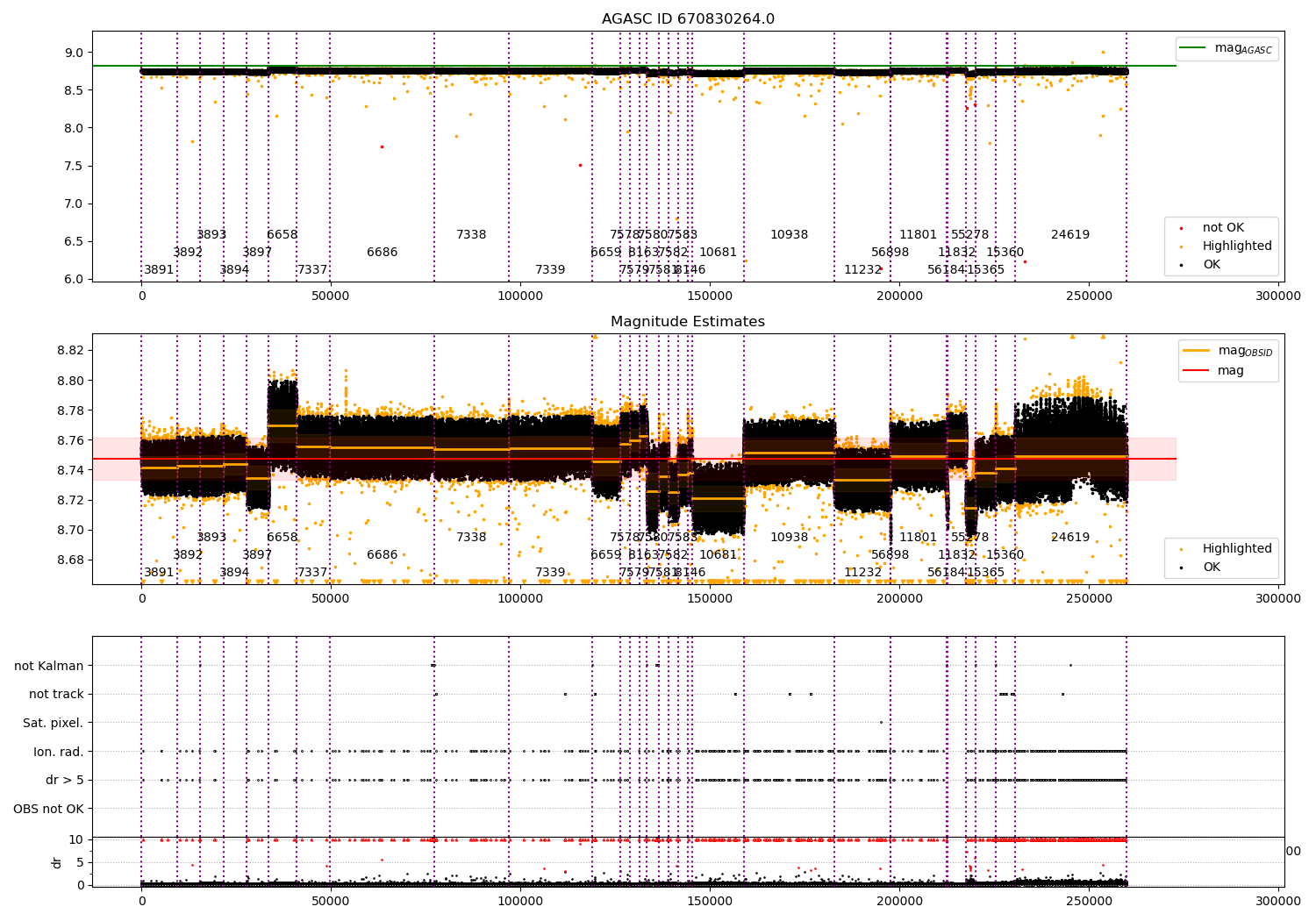Click the 'Magnitude Estimates' plot title
Screen dimensions: 1316x921
coord(688,322)
